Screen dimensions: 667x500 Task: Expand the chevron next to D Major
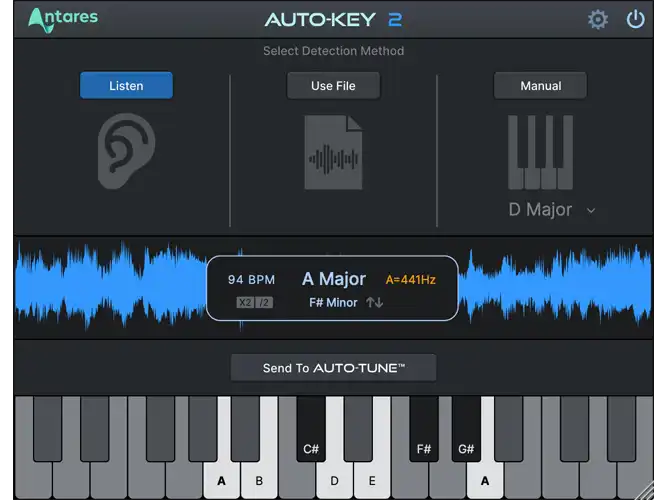591,210
